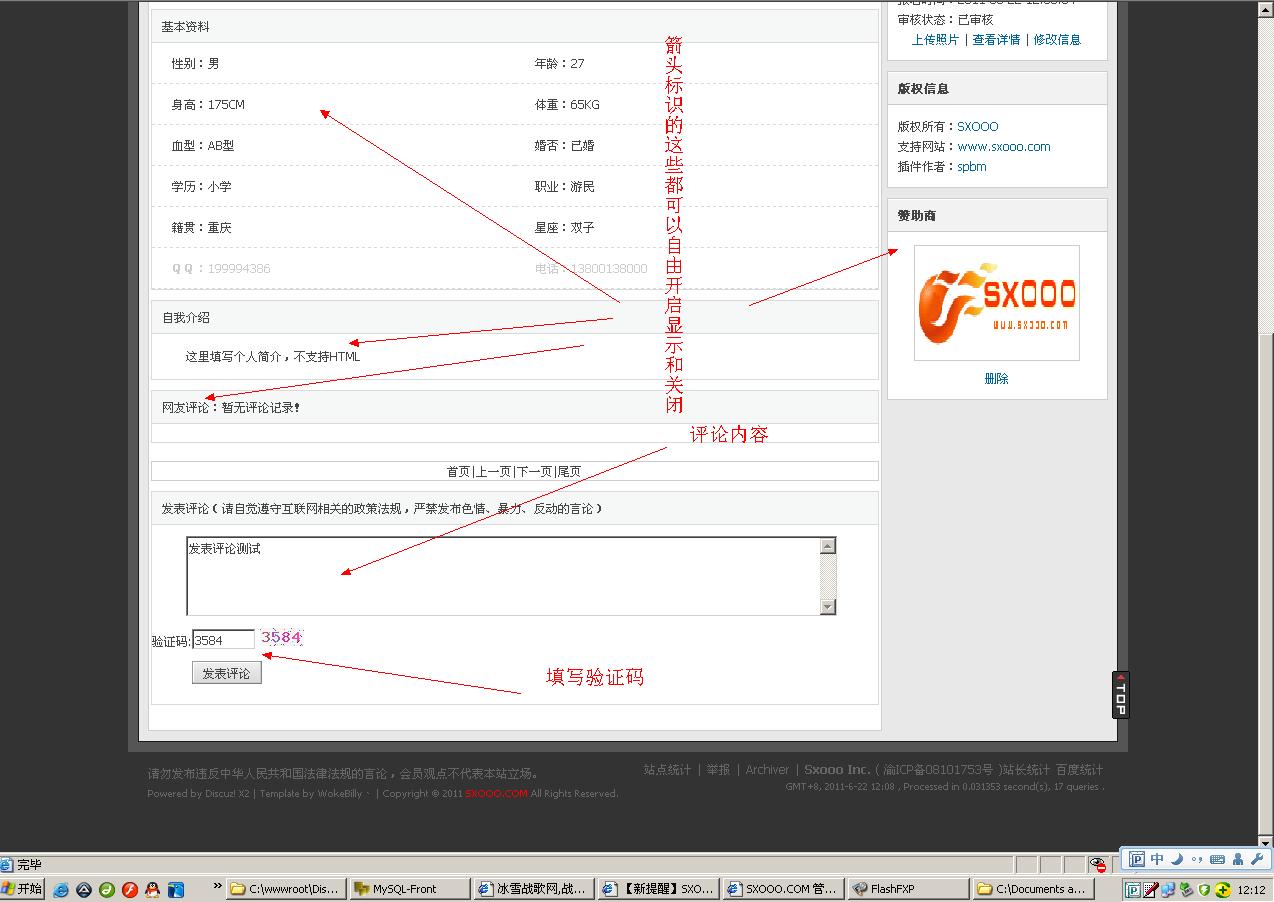1274x902 pixels.
Task: Click the network connections tray icon
Action: pyautogui.click(x=1168, y=889)
